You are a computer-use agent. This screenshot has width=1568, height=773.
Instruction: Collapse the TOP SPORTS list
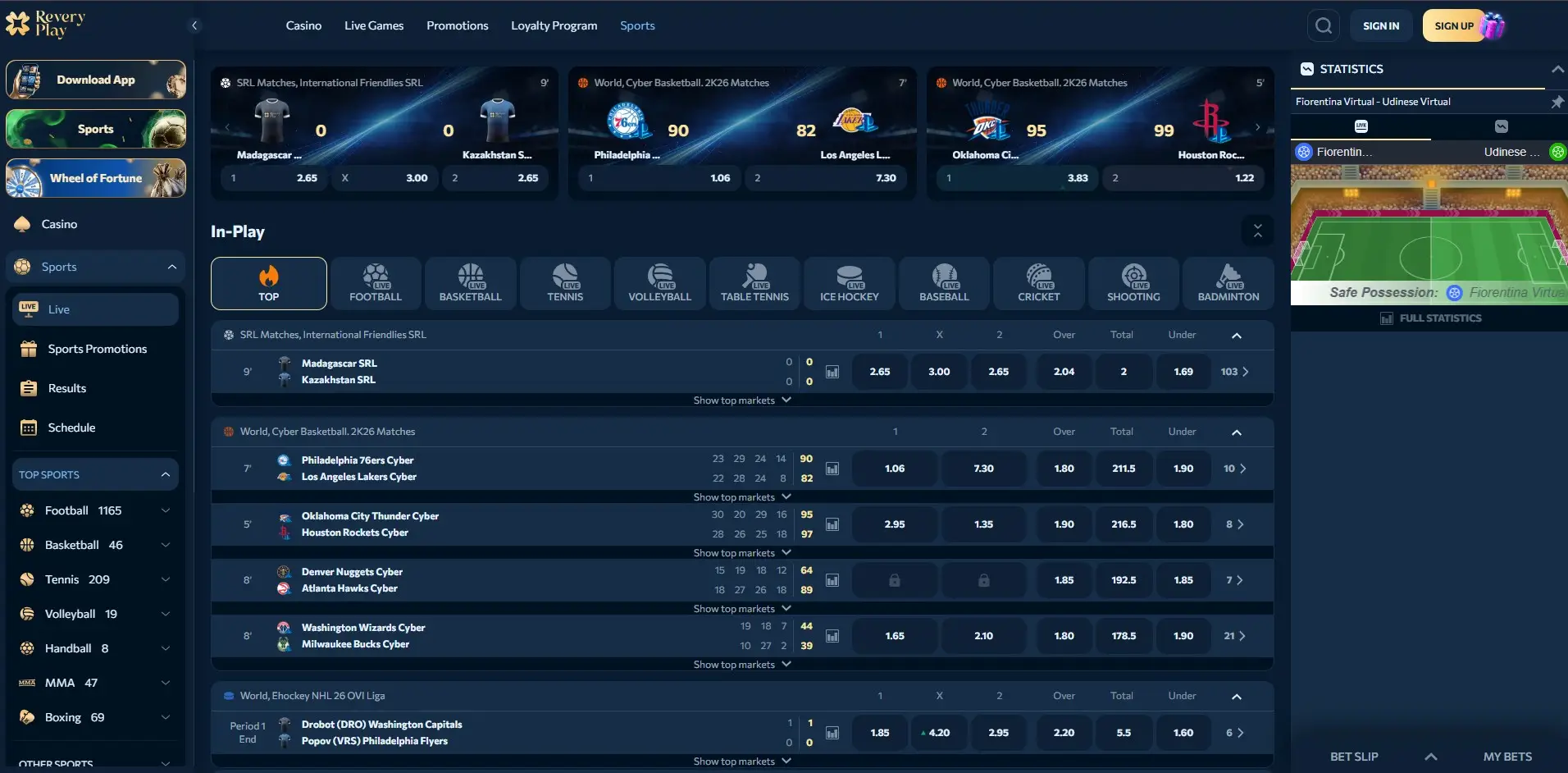(166, 474)
